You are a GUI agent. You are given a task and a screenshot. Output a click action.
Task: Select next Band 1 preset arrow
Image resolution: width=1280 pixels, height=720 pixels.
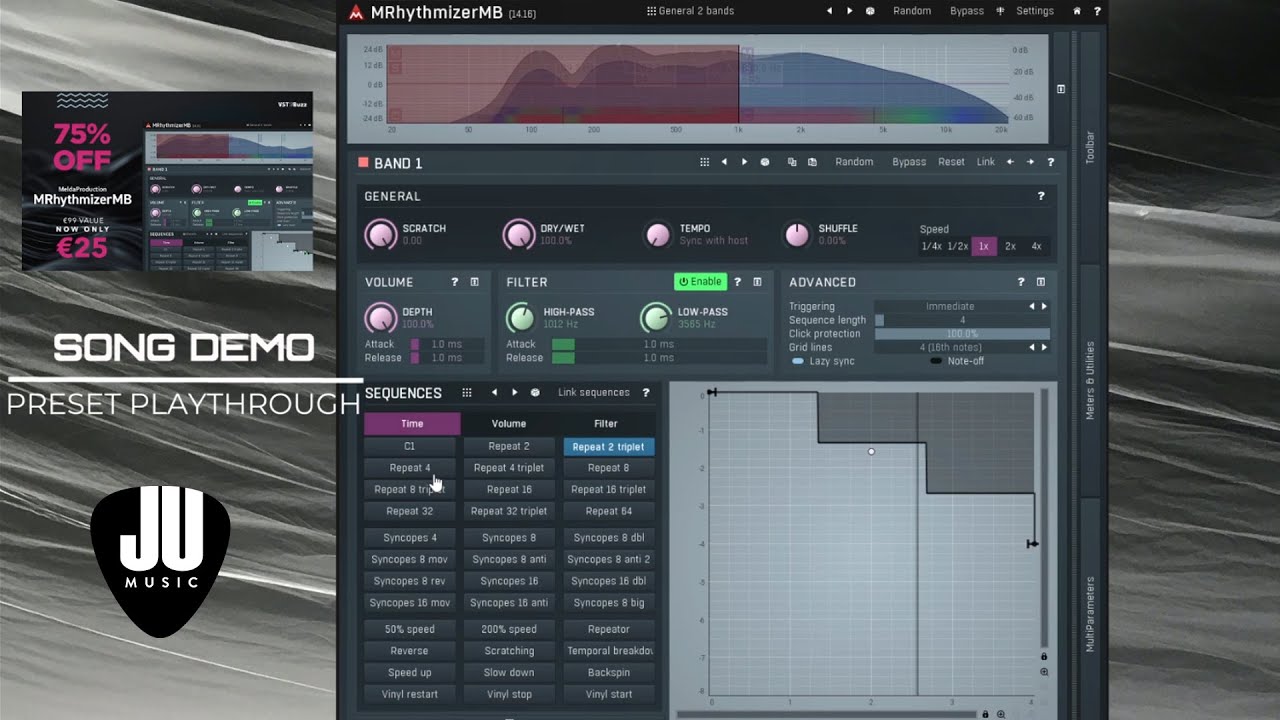744,162
